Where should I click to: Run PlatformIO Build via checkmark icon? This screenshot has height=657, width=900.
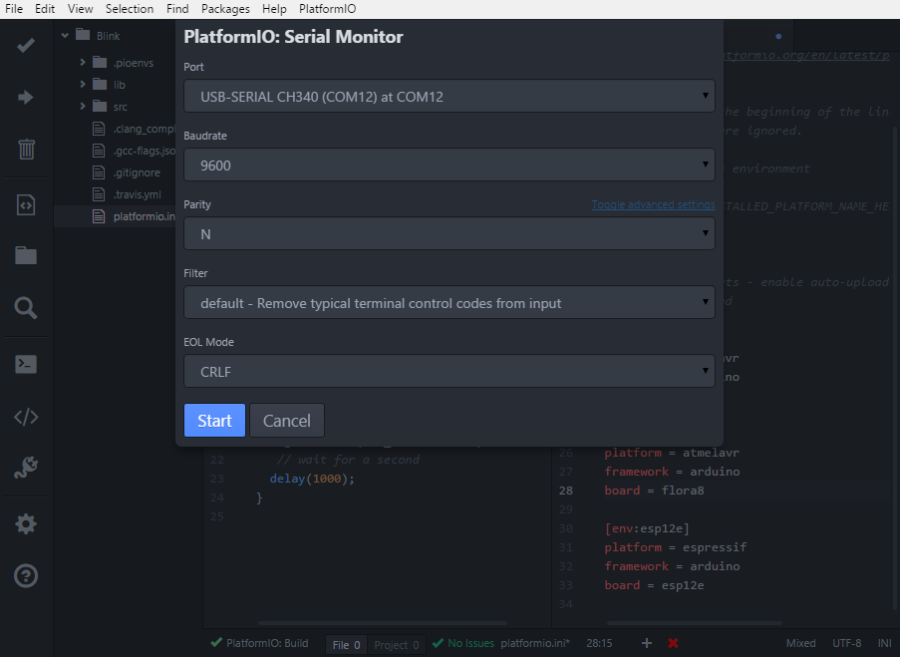pos(25,45)
